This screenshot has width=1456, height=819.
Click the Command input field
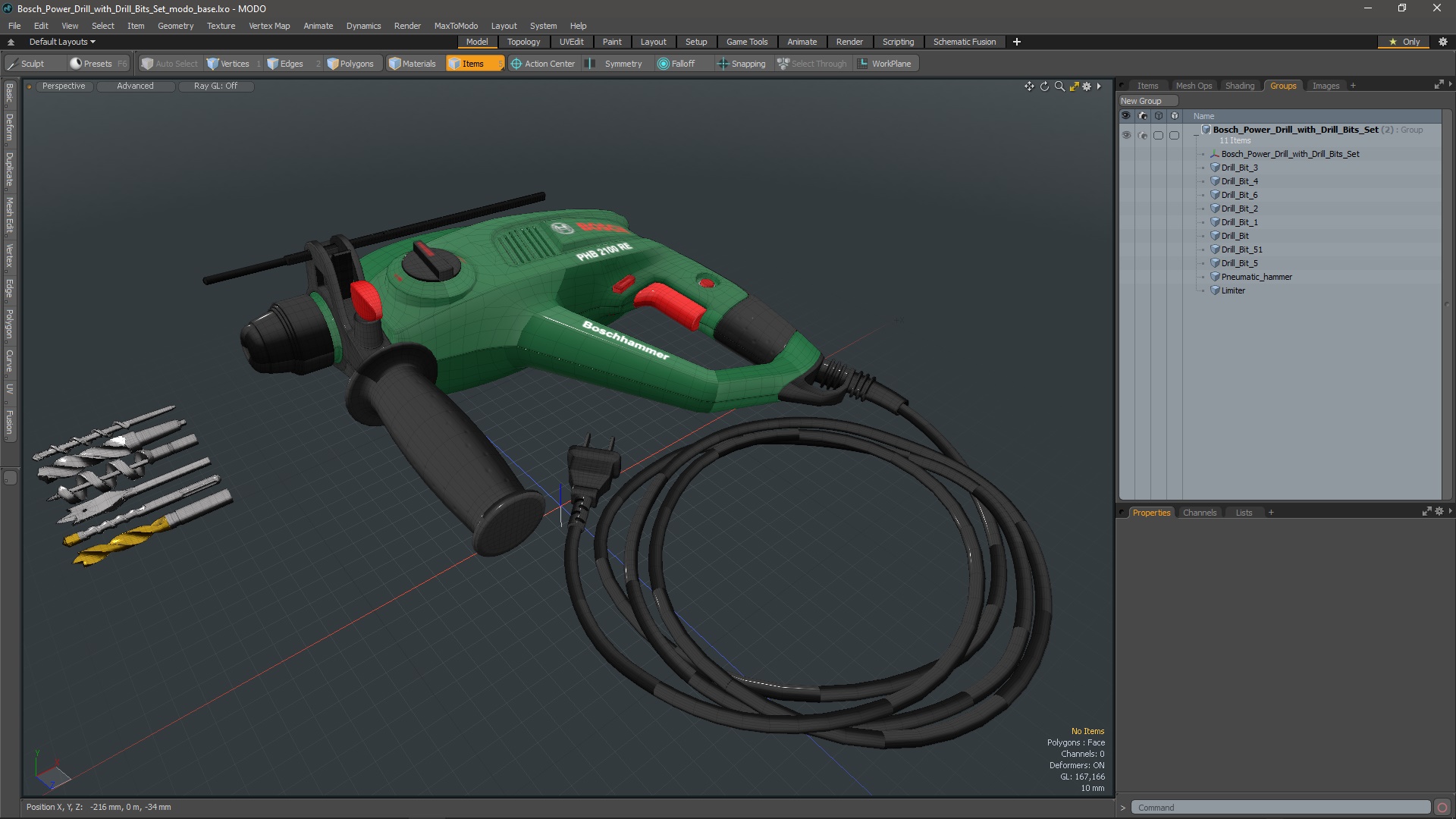[1281, 808]
